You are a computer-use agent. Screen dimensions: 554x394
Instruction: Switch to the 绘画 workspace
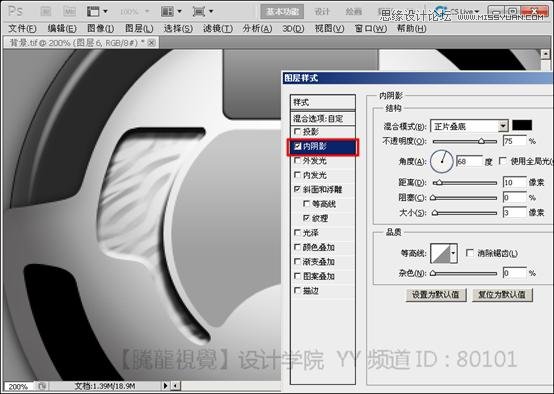click(353, 12)
